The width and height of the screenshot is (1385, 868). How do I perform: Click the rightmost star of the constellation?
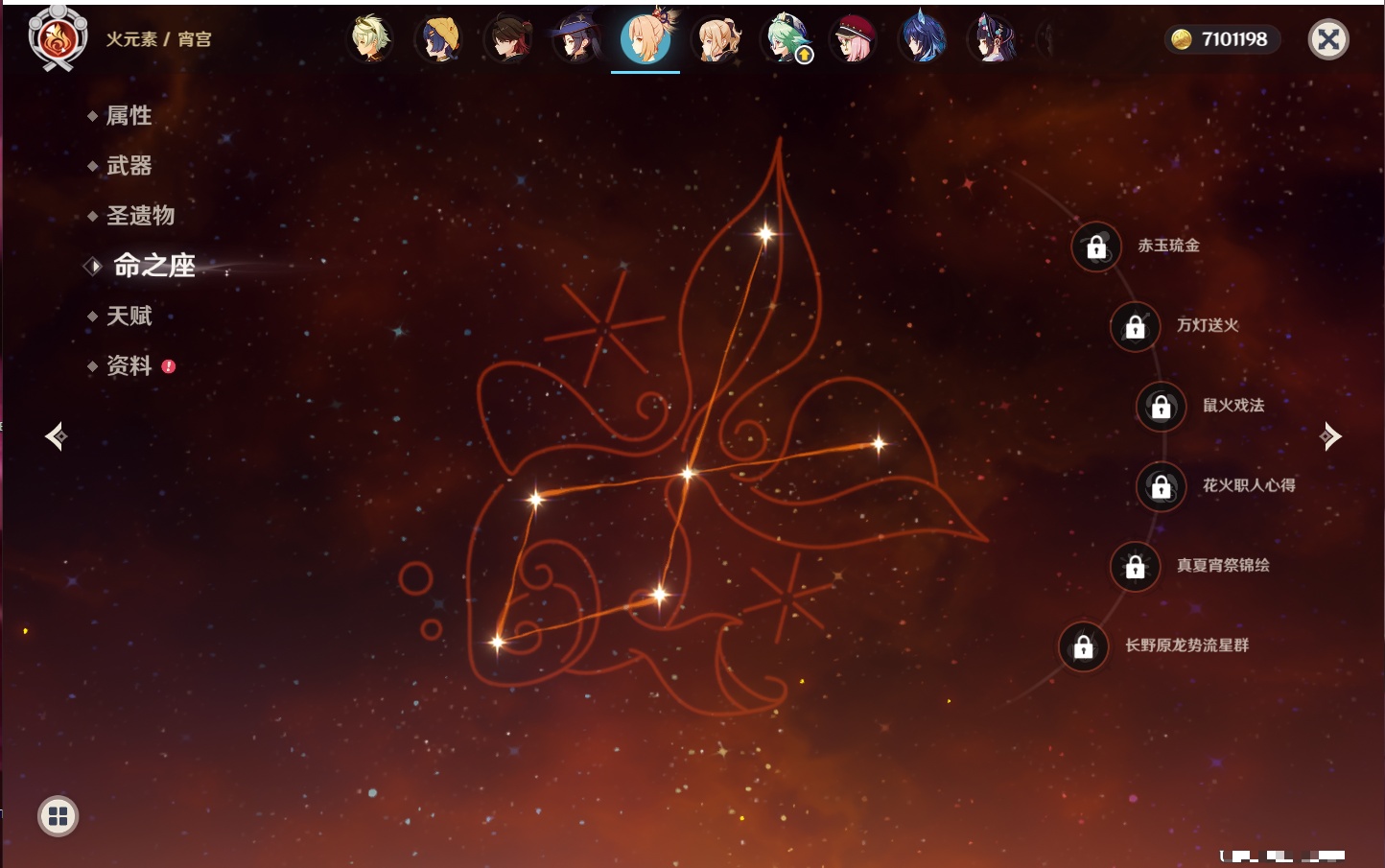click(x=878, y=443)
